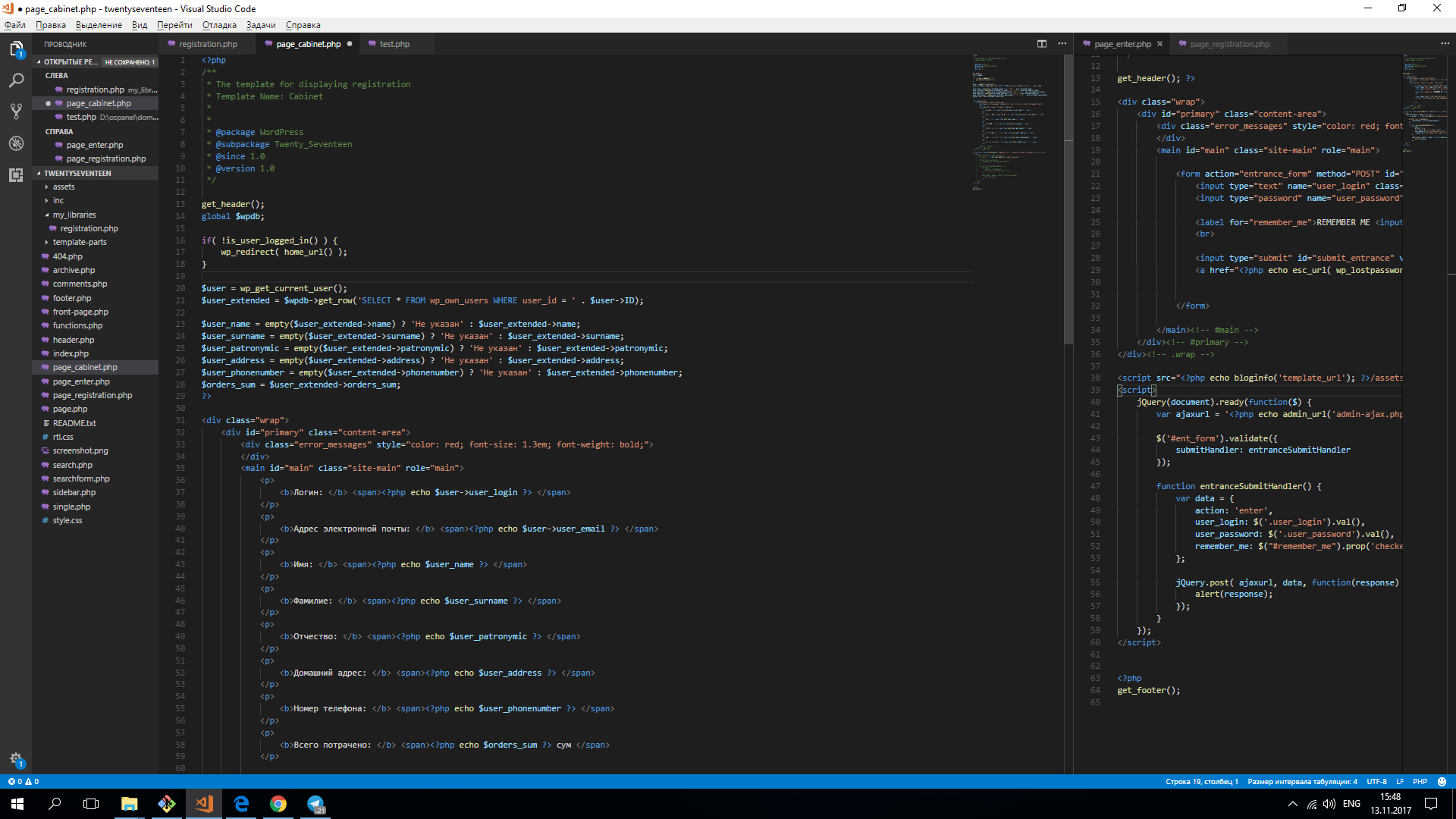Open the Source Control view
The height and width of the screenshot is (819, 1456).
coord(16,111)
